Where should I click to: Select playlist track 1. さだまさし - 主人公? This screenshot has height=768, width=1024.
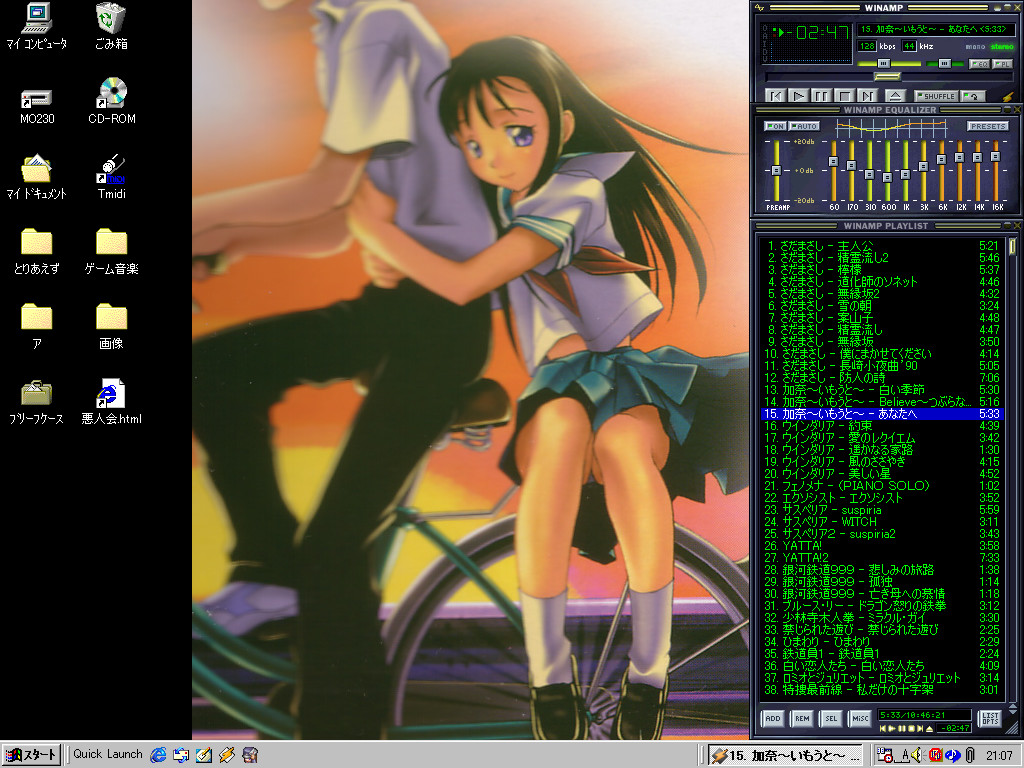click(x=881, y=246)
